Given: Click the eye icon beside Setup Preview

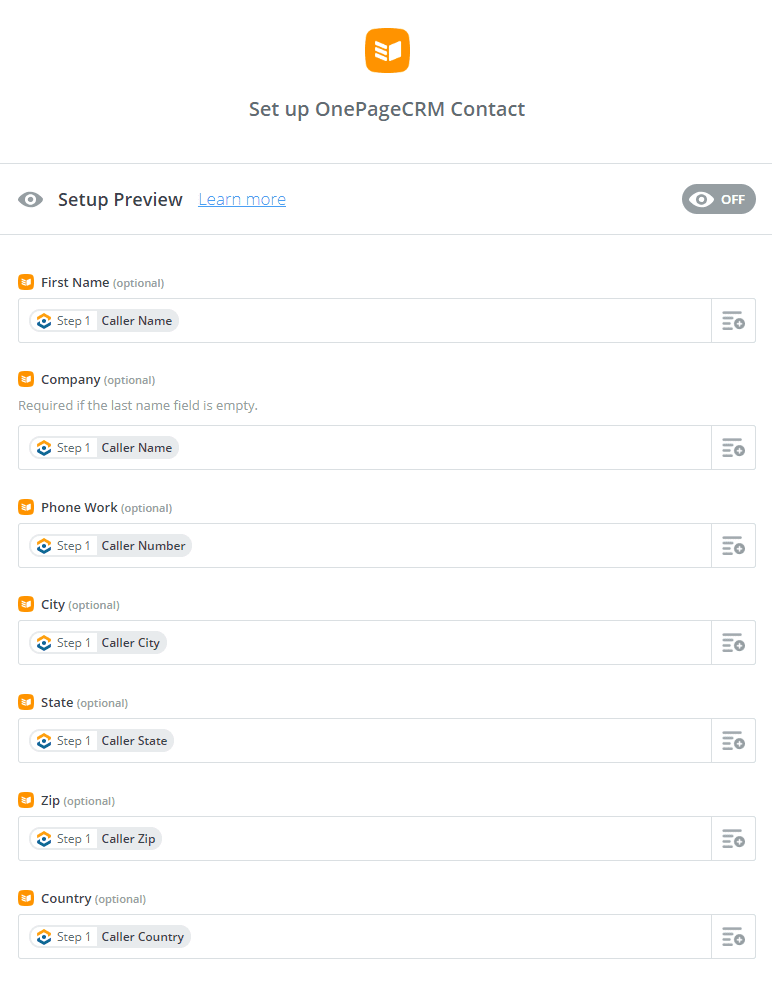Looking at the screenshot, I should (x=30, y=200).
